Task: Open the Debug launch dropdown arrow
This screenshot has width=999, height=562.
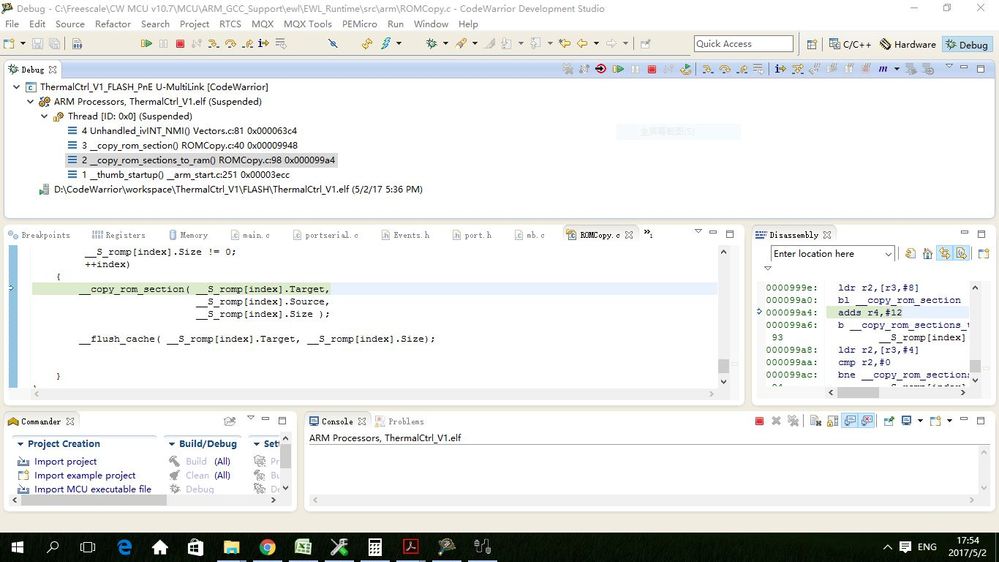Action: [445, 43]
